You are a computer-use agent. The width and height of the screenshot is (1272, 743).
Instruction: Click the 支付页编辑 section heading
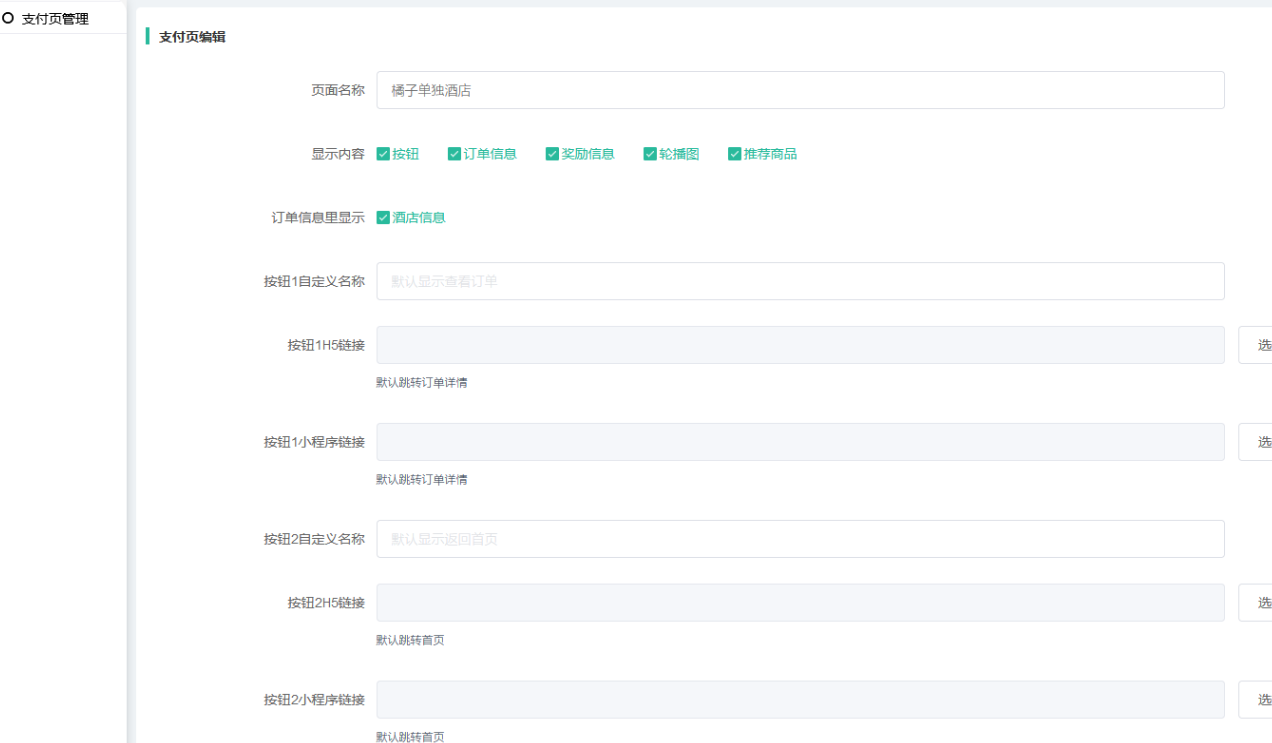(192, 37)
